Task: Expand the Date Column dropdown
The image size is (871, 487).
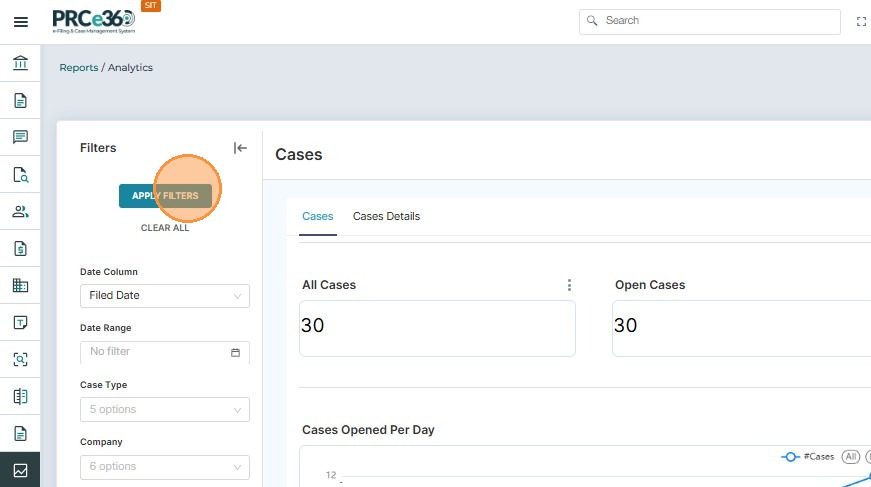Action: 165,296
